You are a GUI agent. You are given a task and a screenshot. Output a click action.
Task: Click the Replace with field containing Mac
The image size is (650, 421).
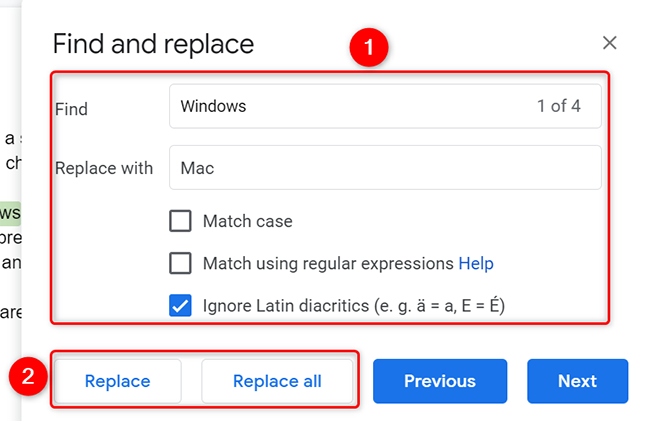385,168
